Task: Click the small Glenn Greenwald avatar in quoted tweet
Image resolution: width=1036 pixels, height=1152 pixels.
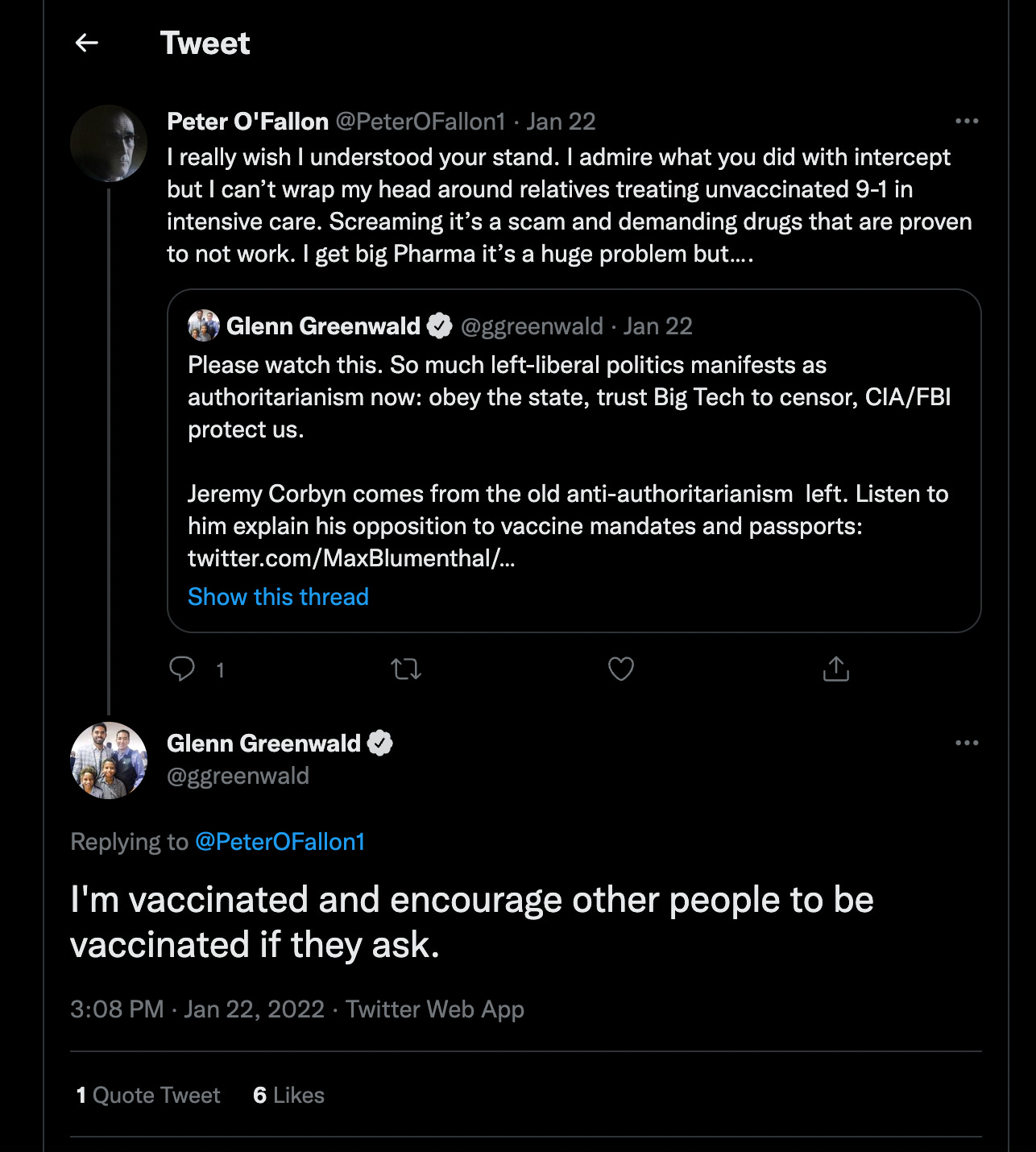Action: [x=203, y=325]
